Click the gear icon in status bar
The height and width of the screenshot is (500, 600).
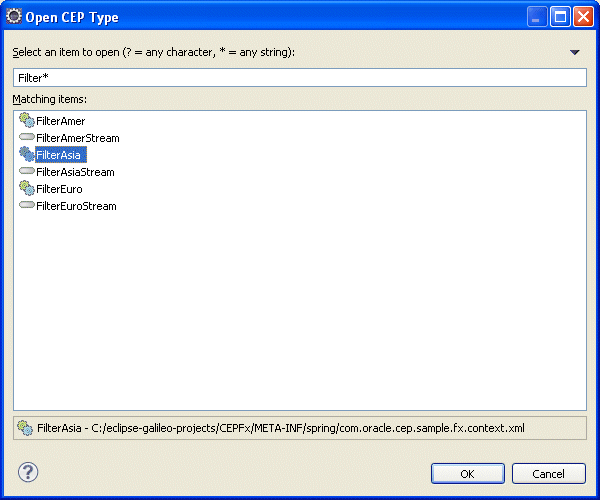point(25,428)
